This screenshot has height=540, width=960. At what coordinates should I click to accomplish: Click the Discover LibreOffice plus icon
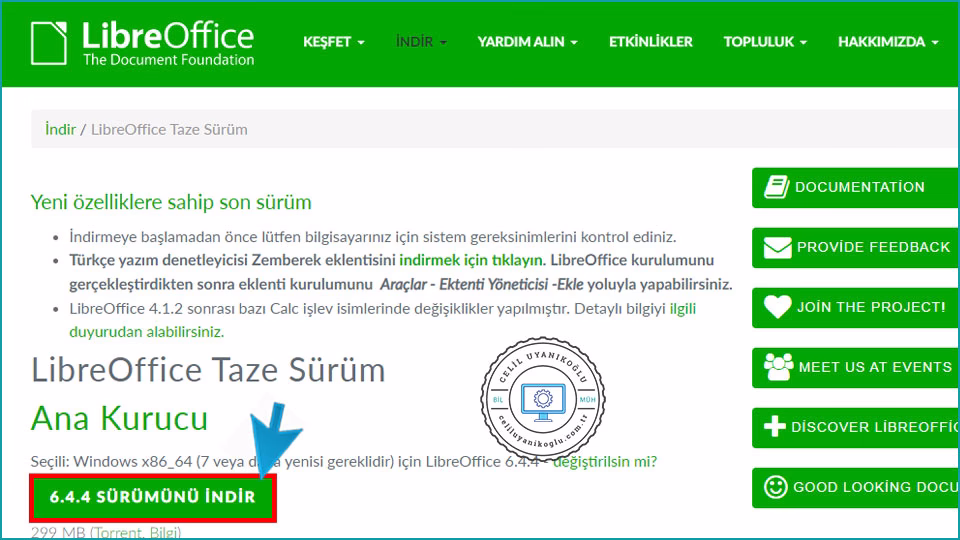[x=774, y=427]
